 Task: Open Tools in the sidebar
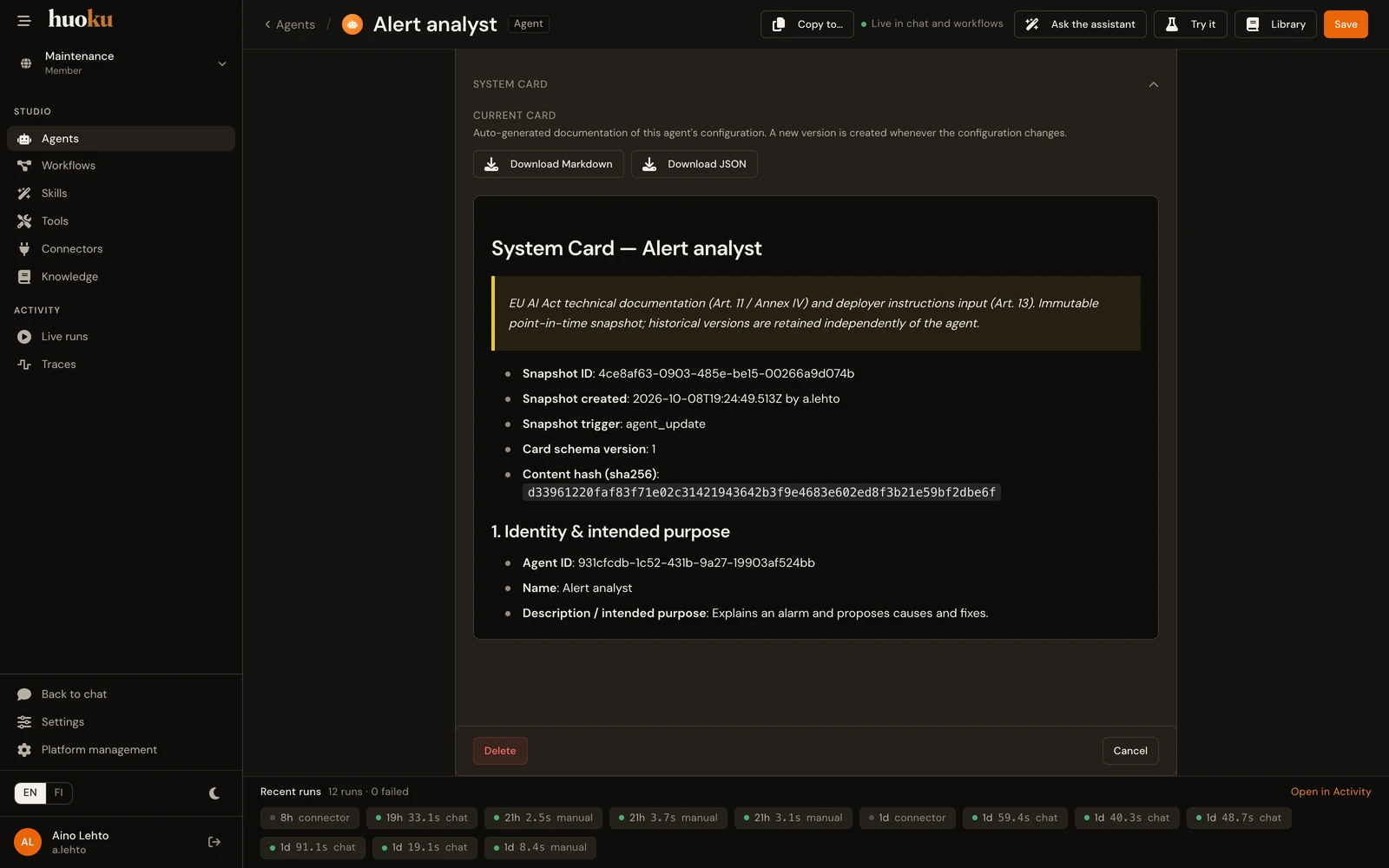coord(121,221)
